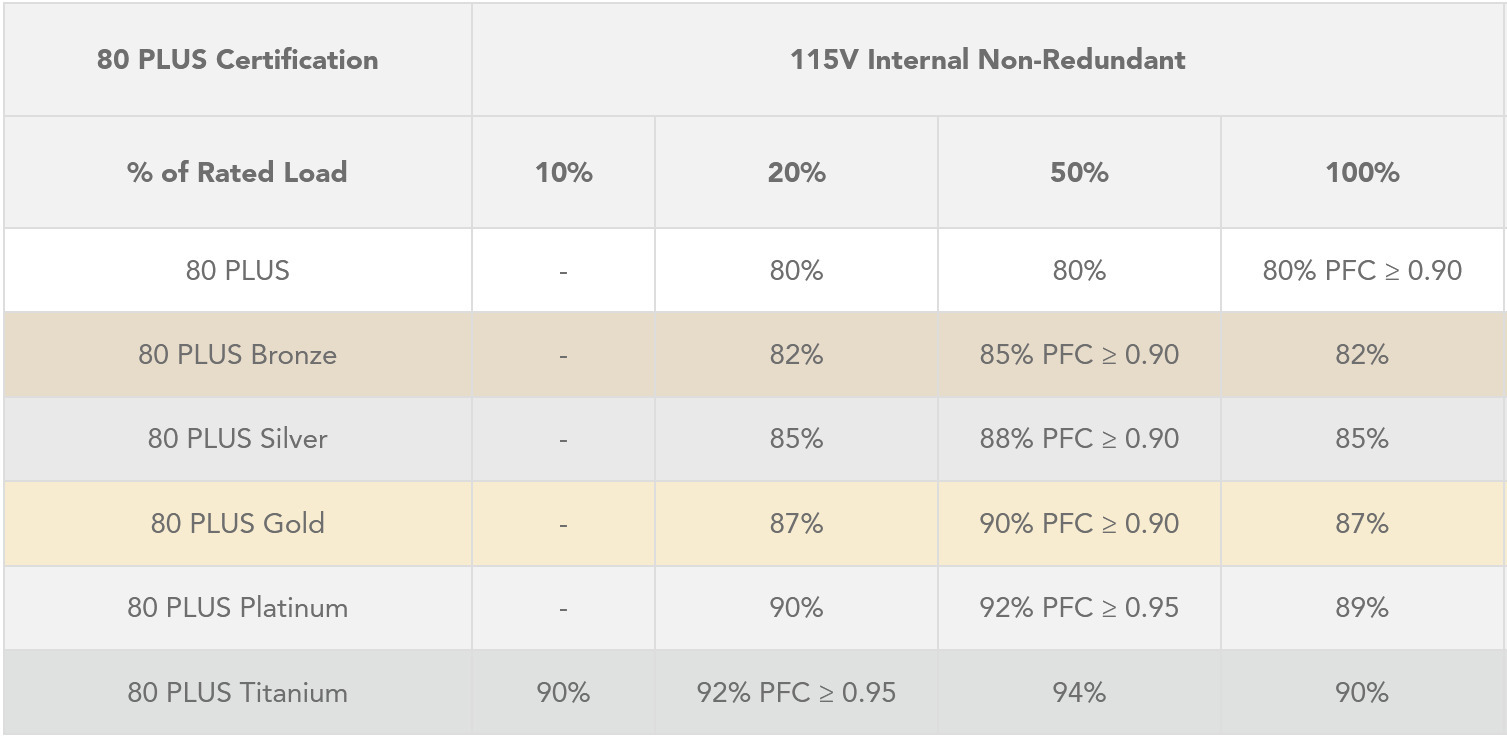Click Platinum 92% PFC ≥ 0.95 cell
This screenshot has width=1507, height=736.
click(1079, 608)
